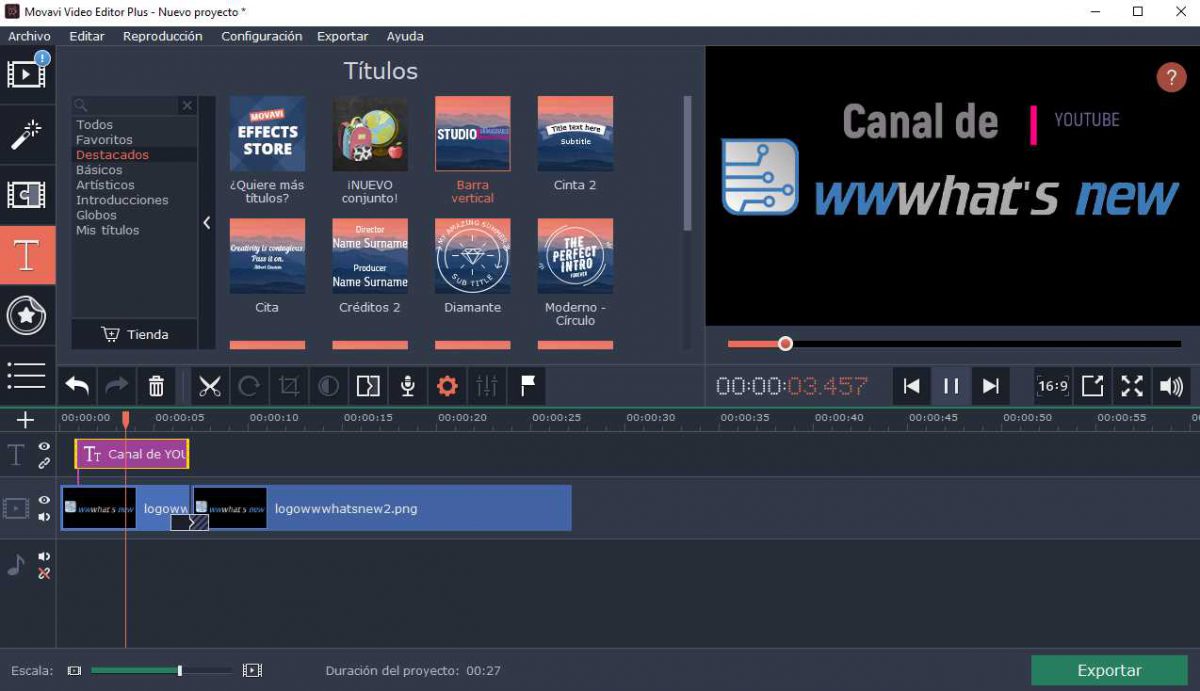Zoom in timeline with right scale icon
1200x691 pixels.
coord(252,670)
